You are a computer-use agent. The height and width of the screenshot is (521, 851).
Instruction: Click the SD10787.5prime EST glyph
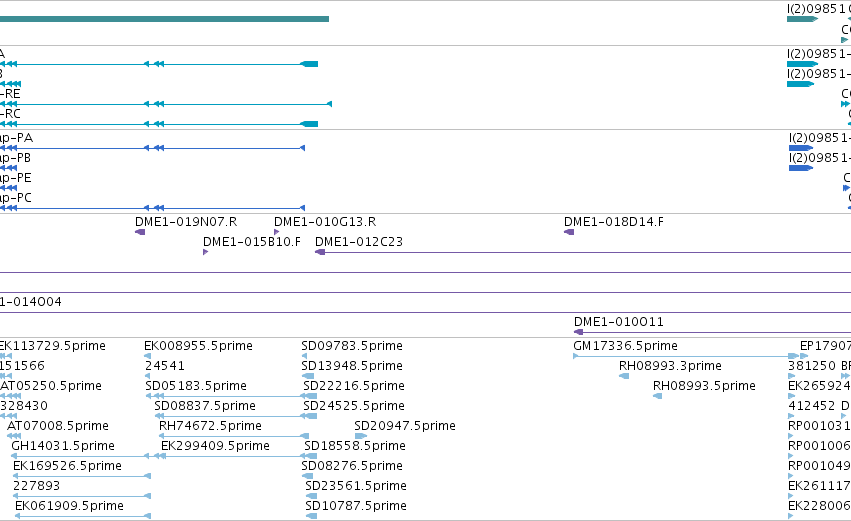point(311,516)
